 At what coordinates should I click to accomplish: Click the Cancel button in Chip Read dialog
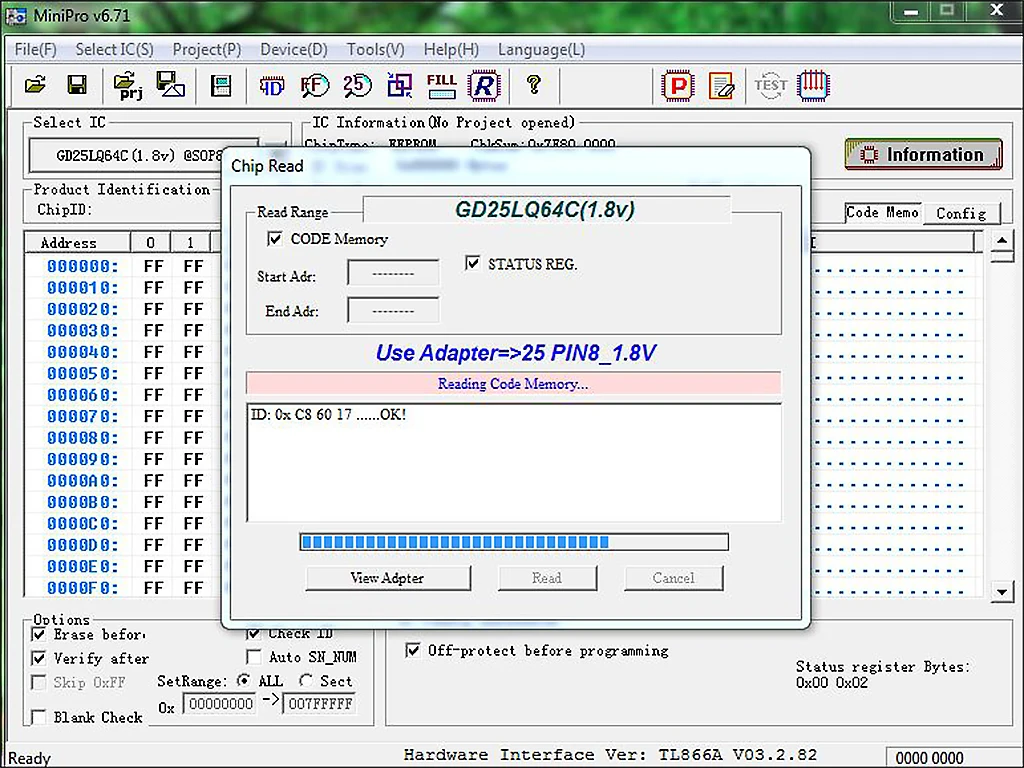pos(673,578)
